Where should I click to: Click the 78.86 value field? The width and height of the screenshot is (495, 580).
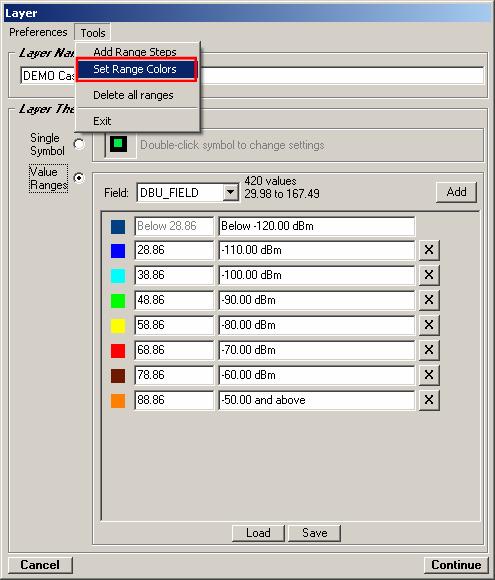point(174,375)
